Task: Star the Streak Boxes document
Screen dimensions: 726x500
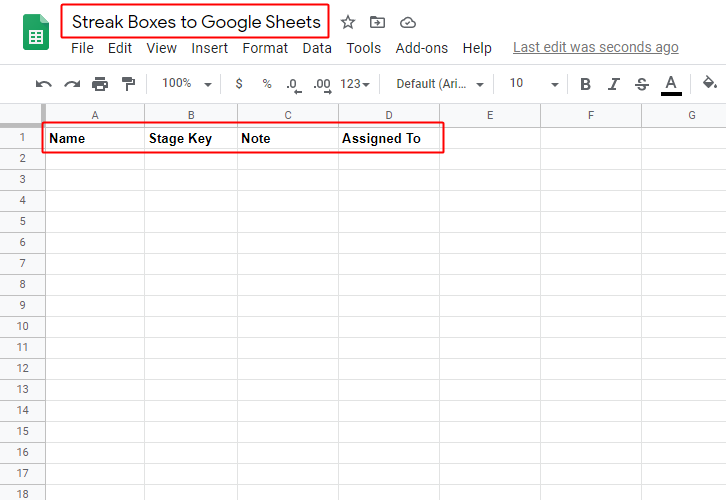Action: [348, 22]
